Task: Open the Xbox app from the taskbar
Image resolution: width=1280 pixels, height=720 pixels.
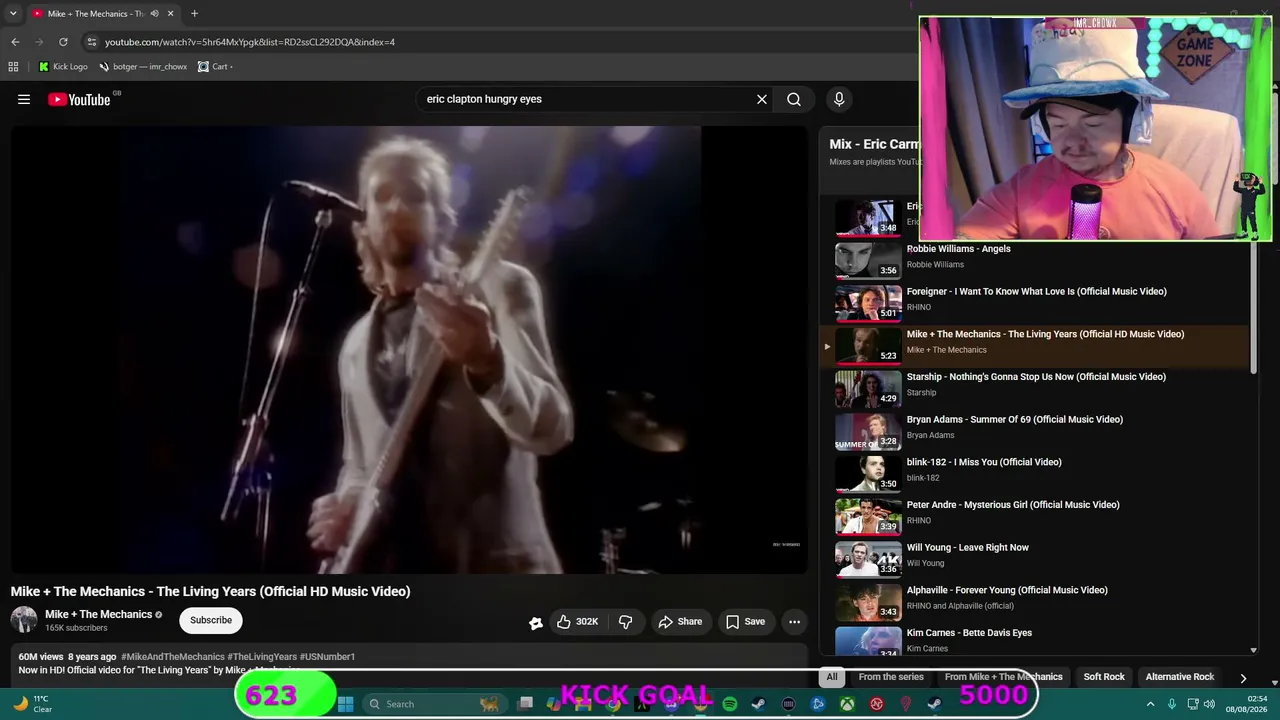Action: pyautogui.click(x=847, y=704)
